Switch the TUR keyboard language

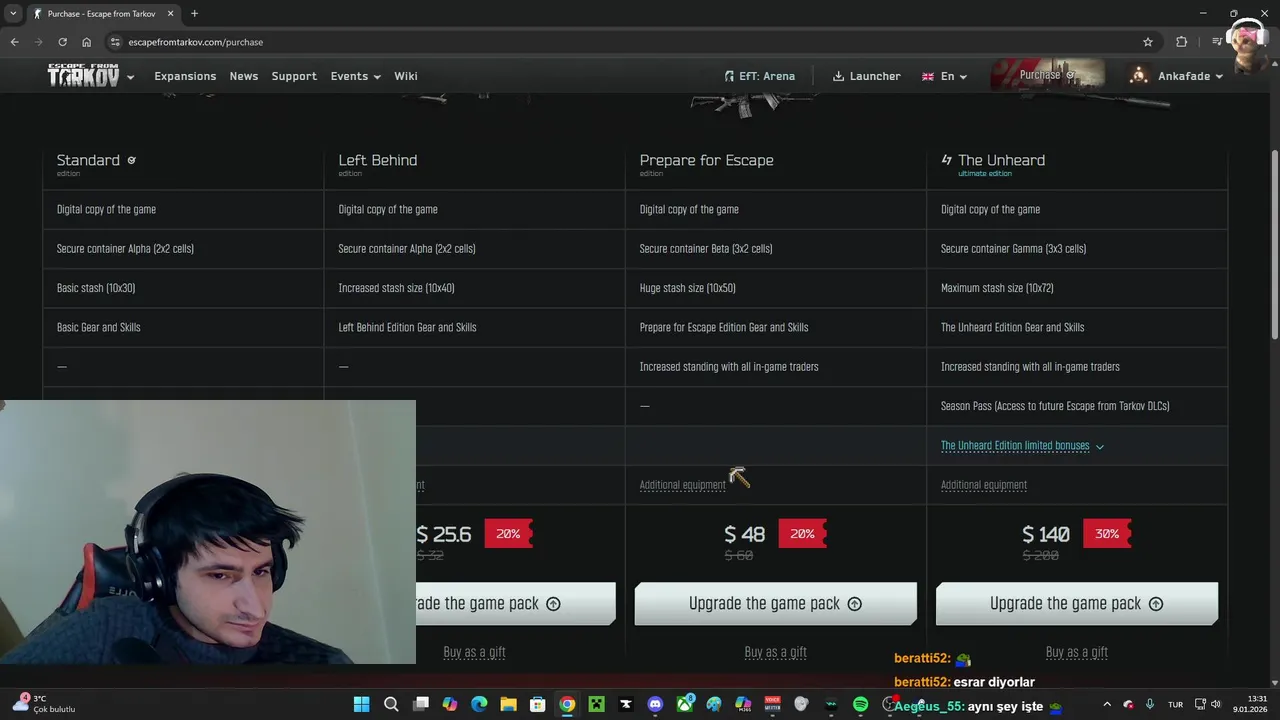[x=1176, y=704]
